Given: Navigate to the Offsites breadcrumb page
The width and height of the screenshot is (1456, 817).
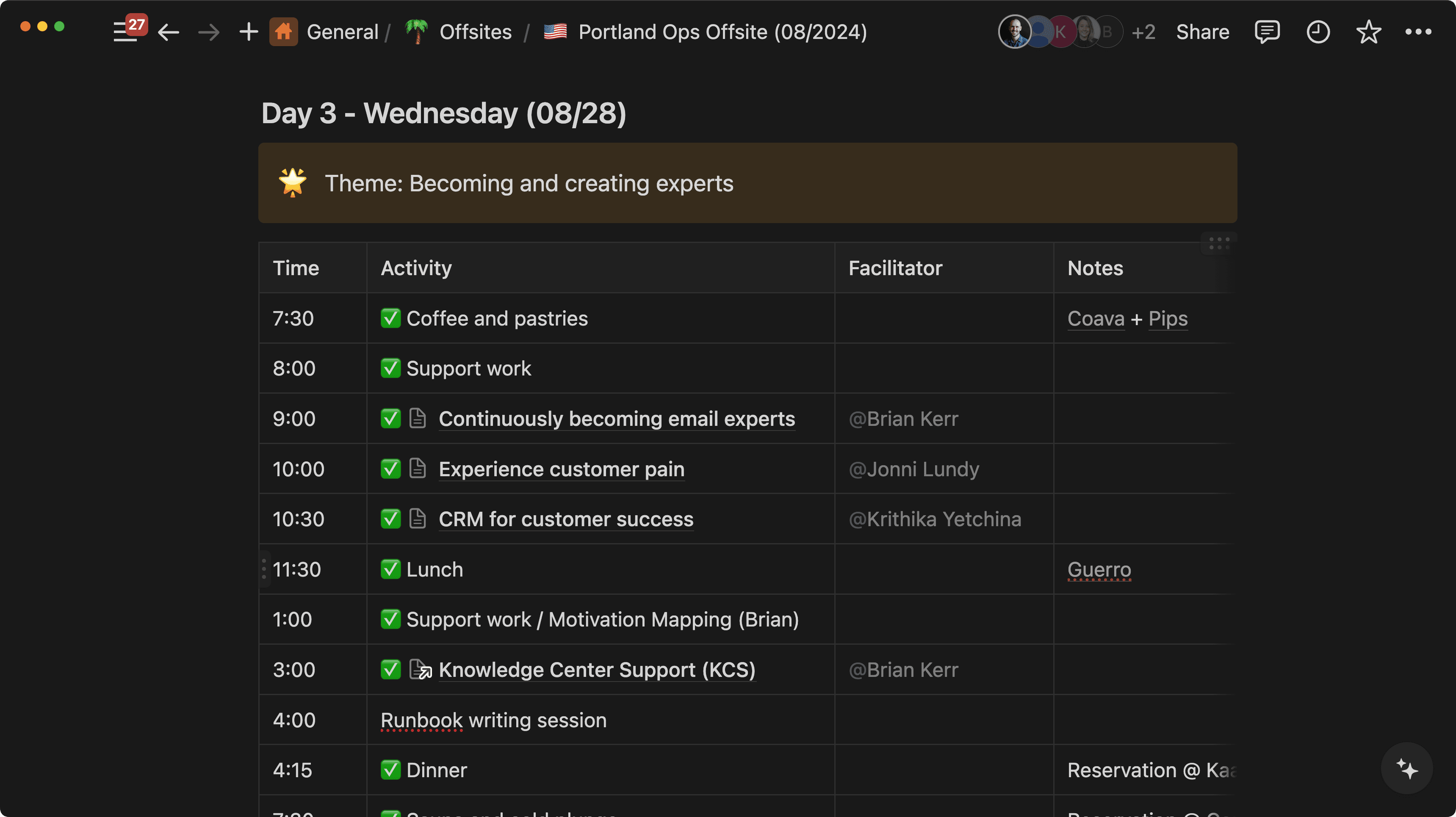Looking at the screenshot, I should [x=475, y=32].
